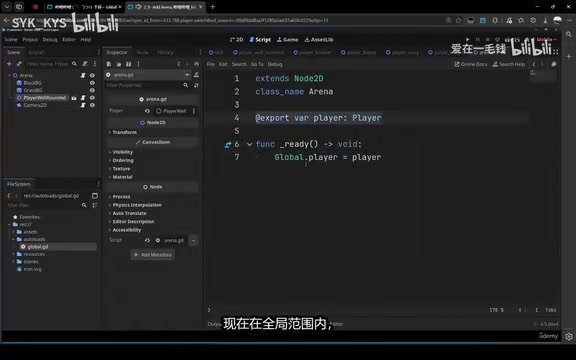The image size is (576, 360).
Task: Open property tools icon beside Filter Properties
Action: (197, 85)
